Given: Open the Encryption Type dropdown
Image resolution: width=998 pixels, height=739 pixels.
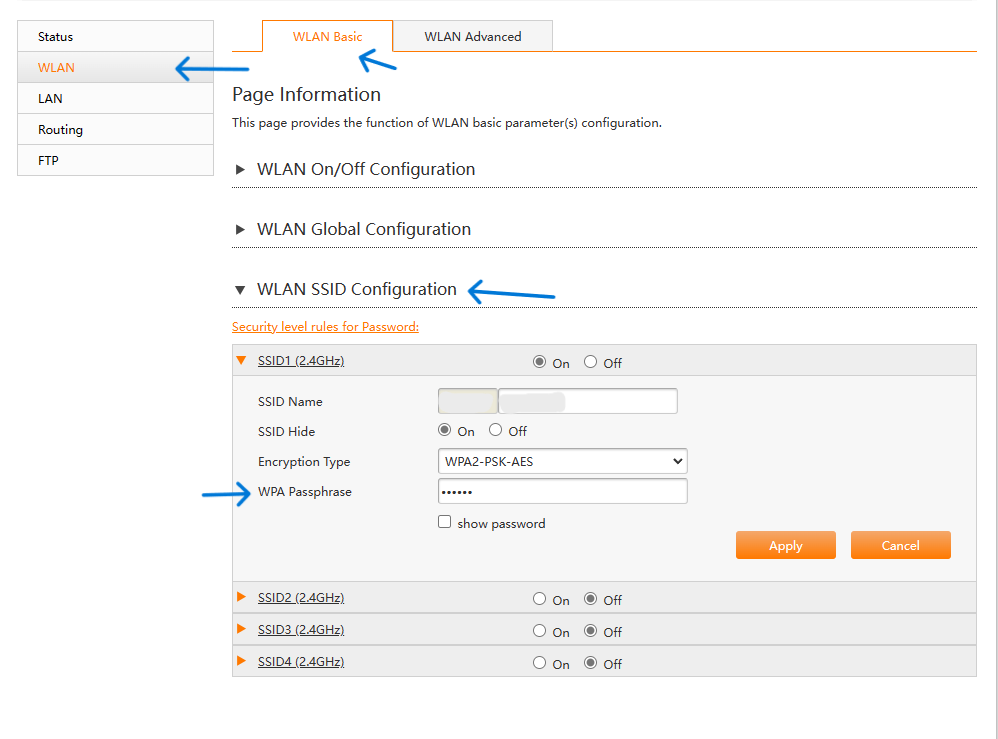Looking at the screenshot, I should coord(562,461).
